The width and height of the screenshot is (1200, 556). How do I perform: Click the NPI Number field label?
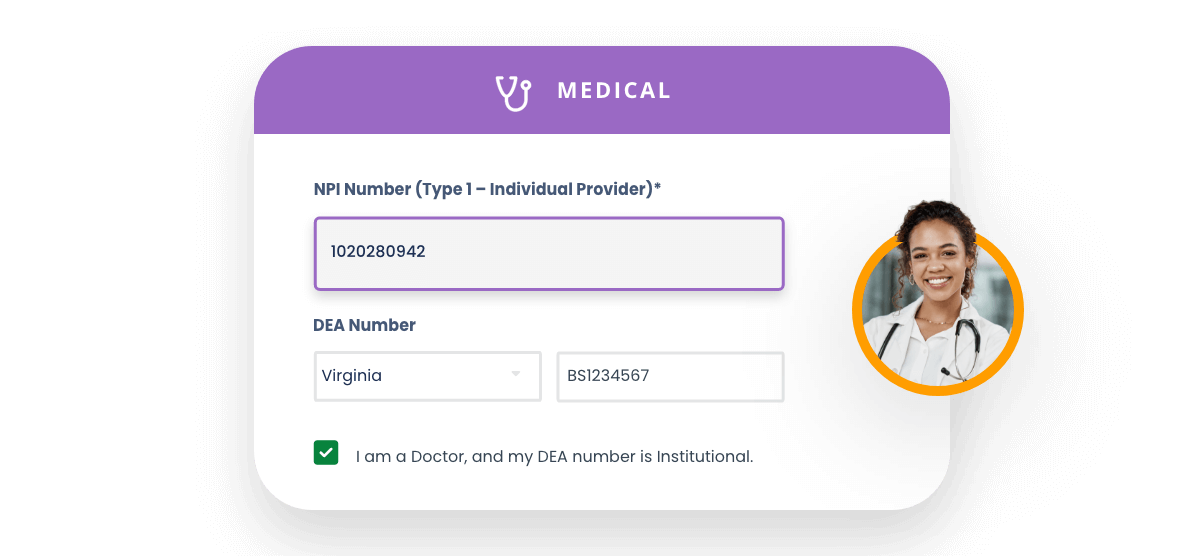(x=487, y=189)
